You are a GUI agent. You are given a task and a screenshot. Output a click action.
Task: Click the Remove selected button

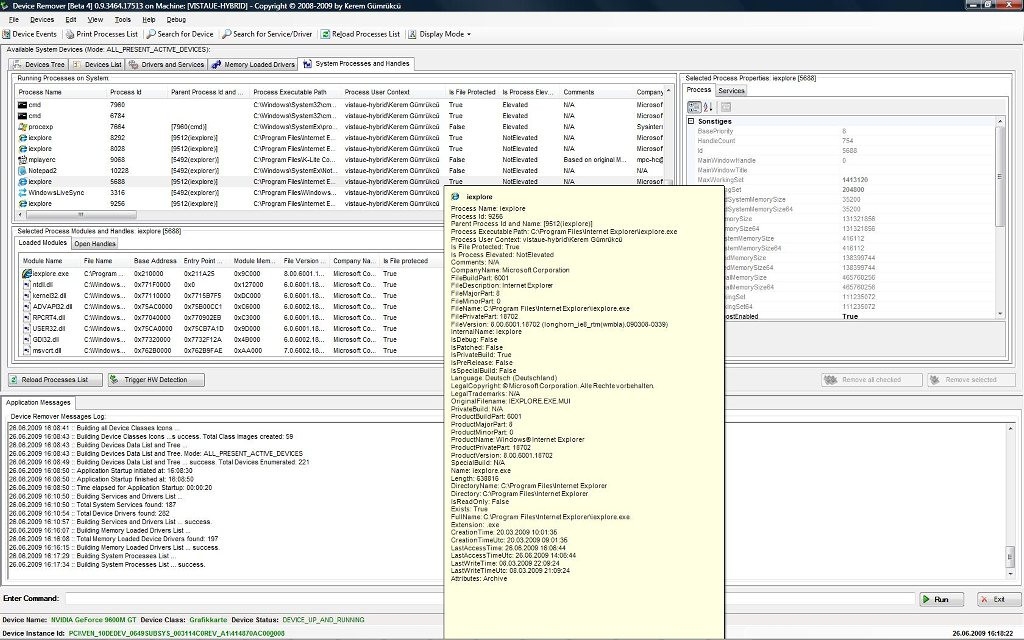[971, 379]
